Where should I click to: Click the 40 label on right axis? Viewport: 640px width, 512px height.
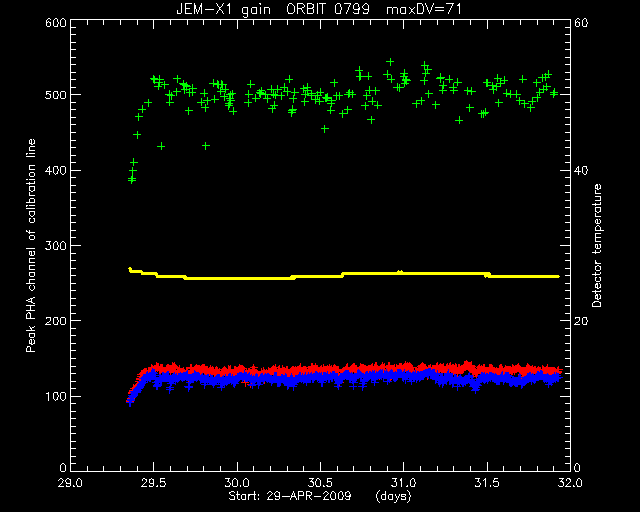[x=581, y=170]
